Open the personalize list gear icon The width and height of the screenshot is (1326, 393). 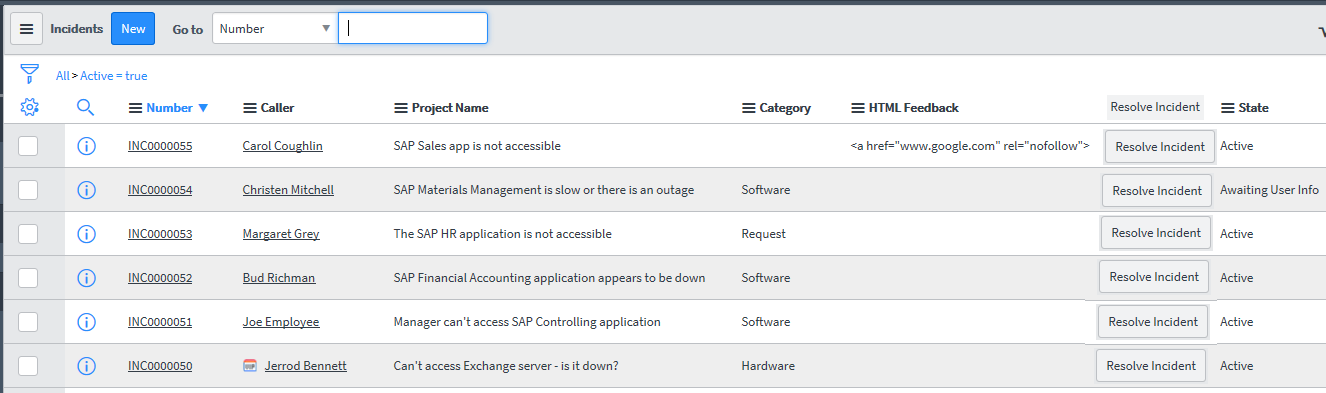(x=29, y=107)
